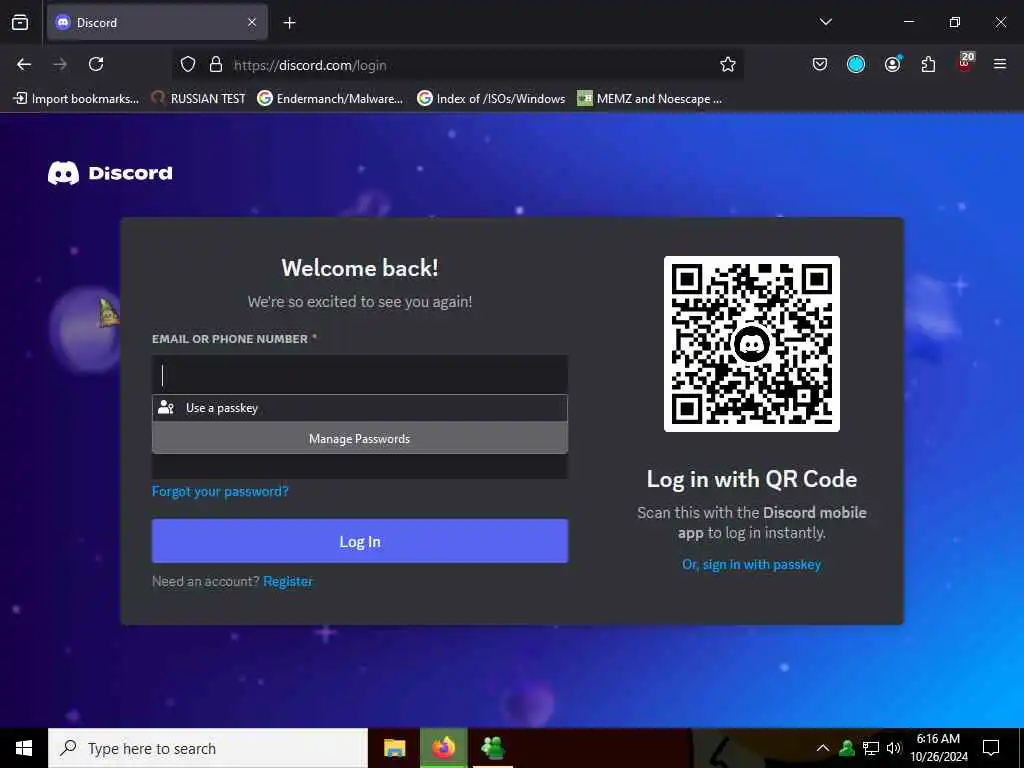This screenshot has width=1024, height=768.
Task: Open the Register link
Action: pyautogui.click(x=288, y=581)
